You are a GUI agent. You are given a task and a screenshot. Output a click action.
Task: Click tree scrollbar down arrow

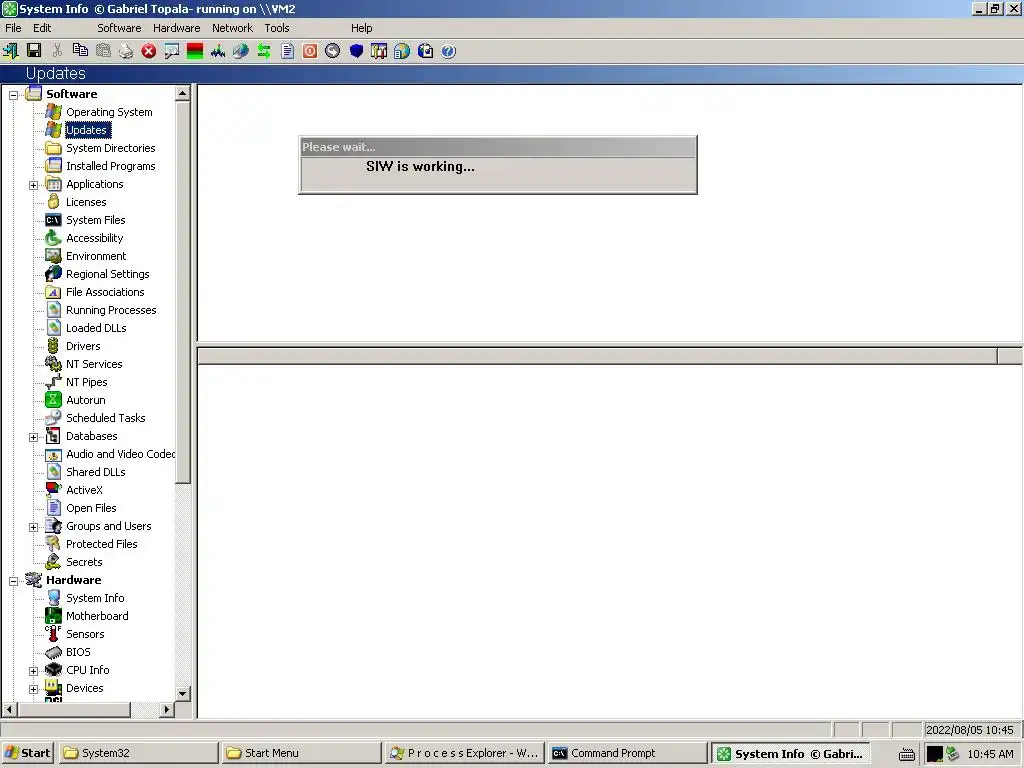coord(182,693)
